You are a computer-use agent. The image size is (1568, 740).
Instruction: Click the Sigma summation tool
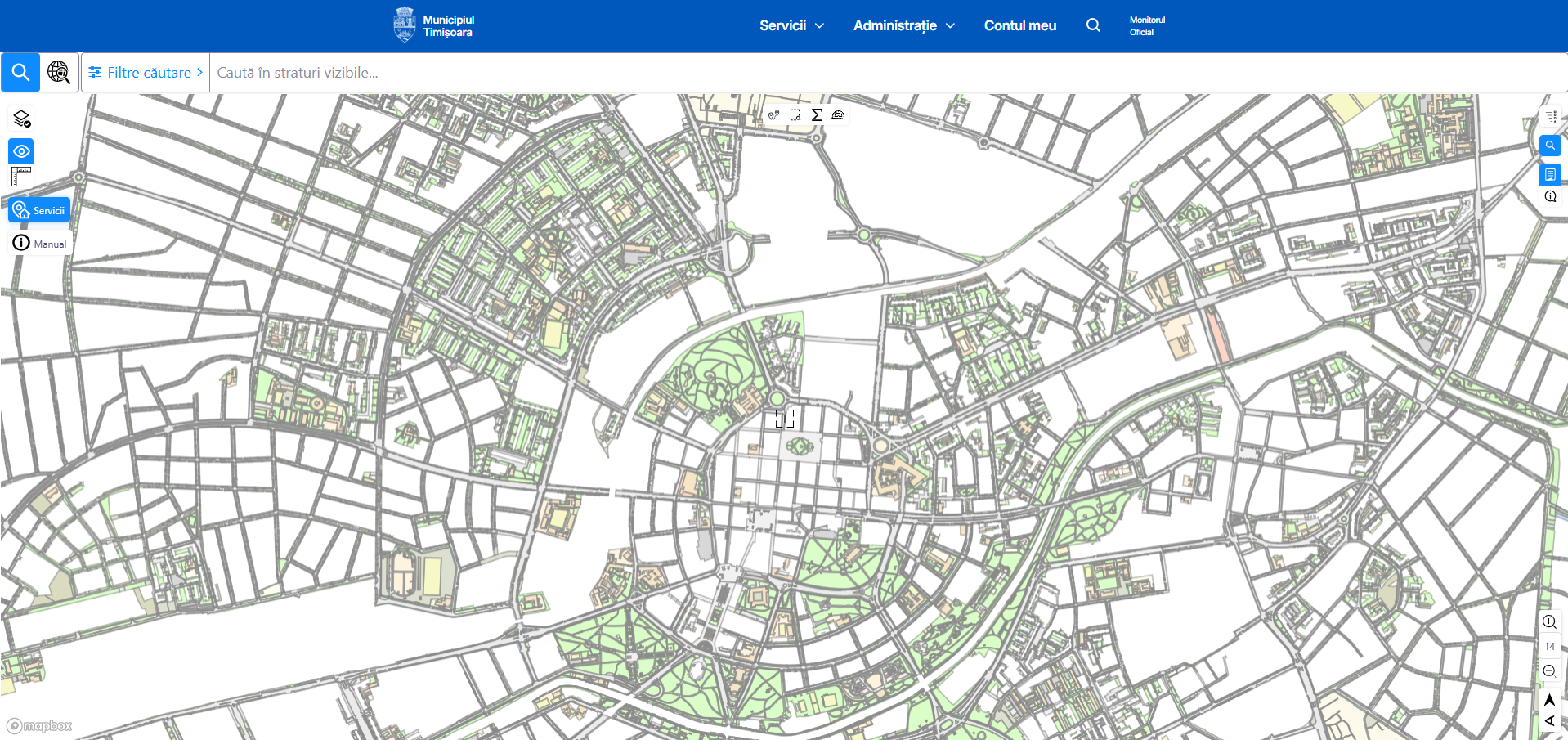coord(817,115)
